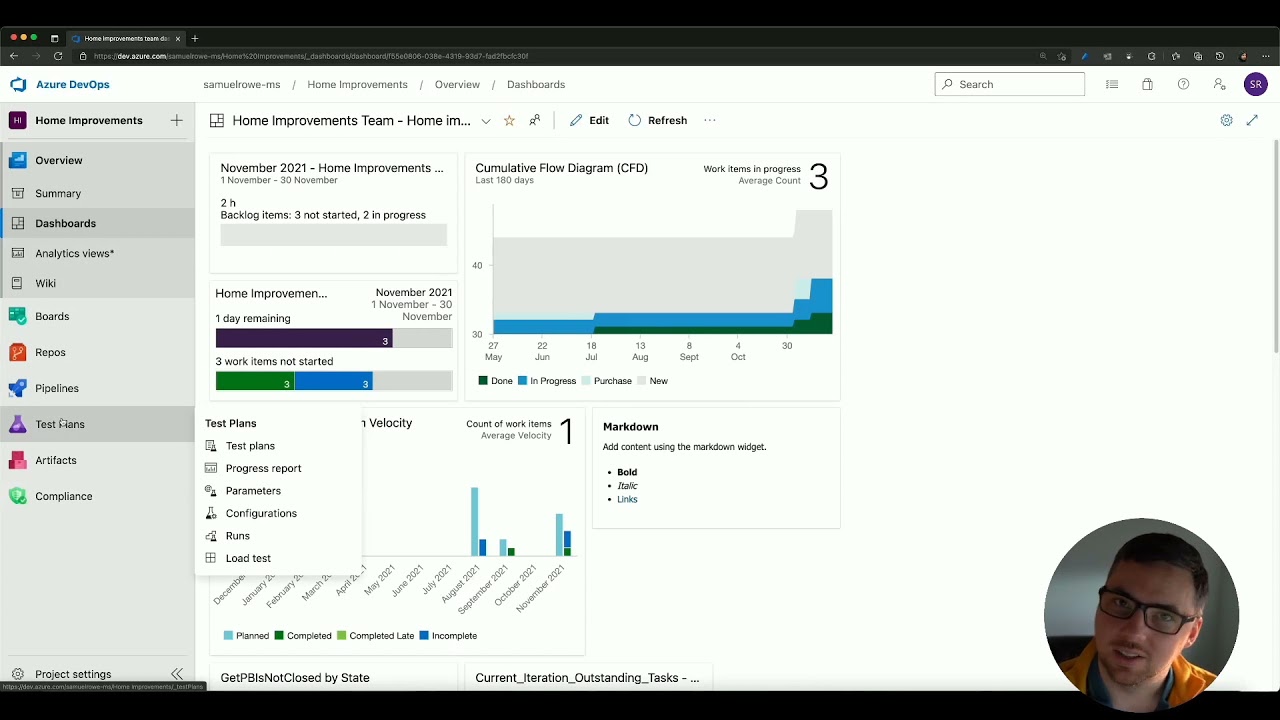Open the SR account avatar
Screen dimensions: 1280x720
click(1255, 84)
